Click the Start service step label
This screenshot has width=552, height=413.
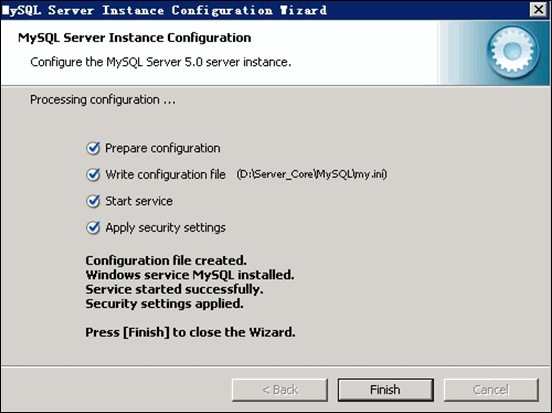[x=139, y=201]
